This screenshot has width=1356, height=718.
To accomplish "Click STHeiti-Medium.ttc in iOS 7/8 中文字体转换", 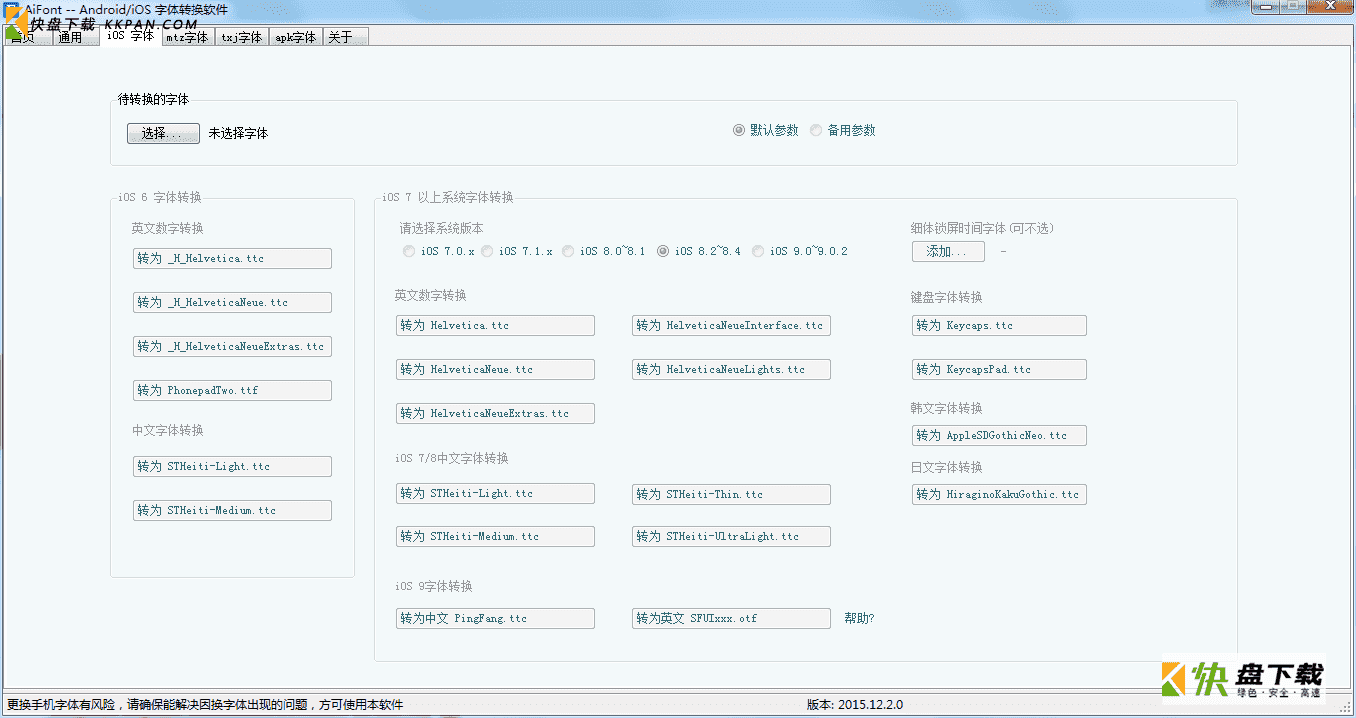I will click(x=495, y=536).
